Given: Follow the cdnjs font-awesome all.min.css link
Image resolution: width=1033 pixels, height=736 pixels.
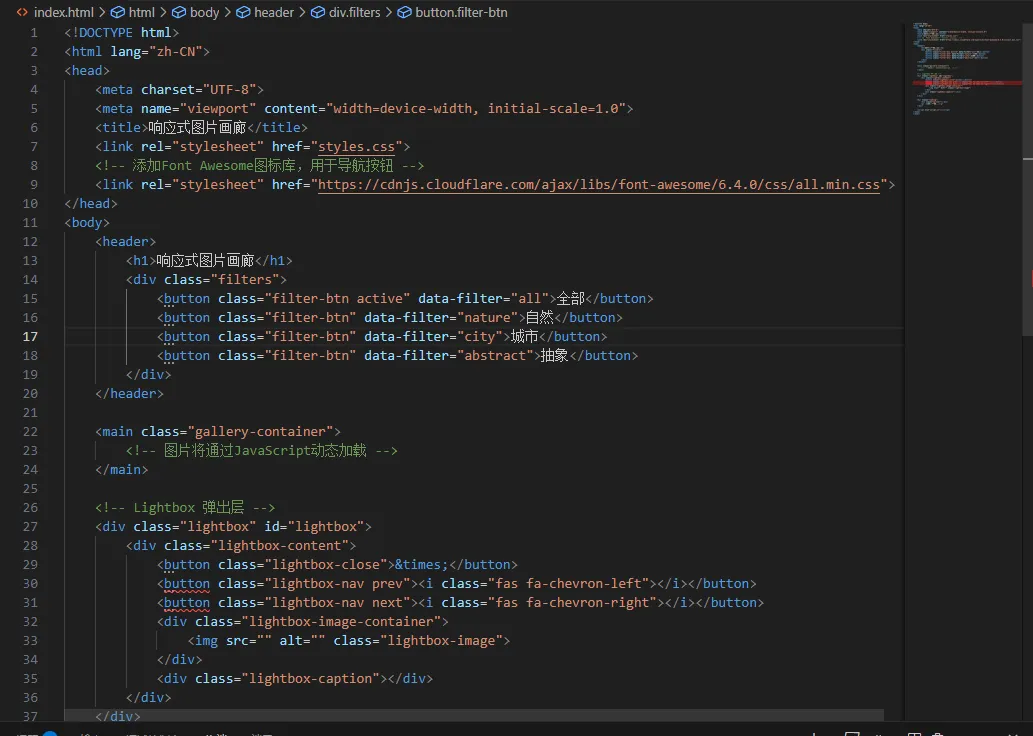Looking at the screenshot, I should click(x=599, y=184).
